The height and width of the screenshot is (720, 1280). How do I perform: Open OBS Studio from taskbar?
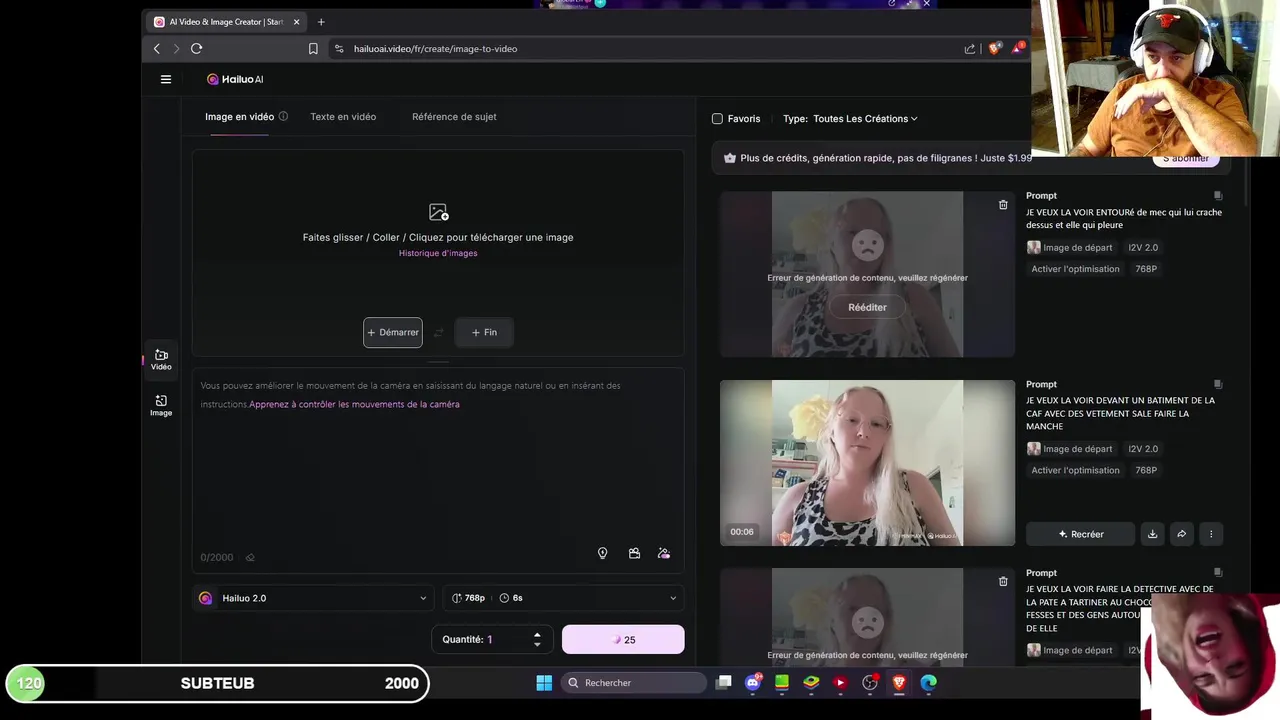[870, 683]
